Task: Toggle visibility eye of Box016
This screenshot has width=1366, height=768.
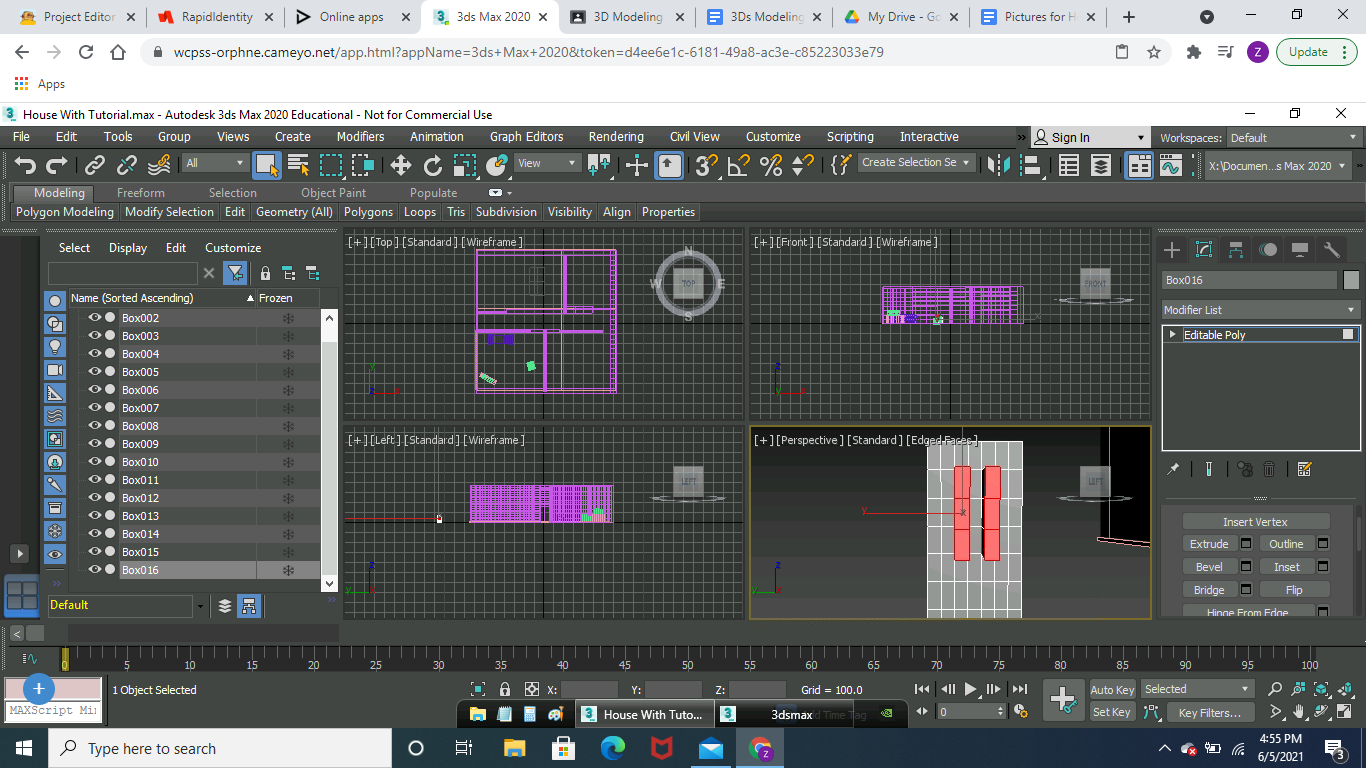Action: coord(95,570)
